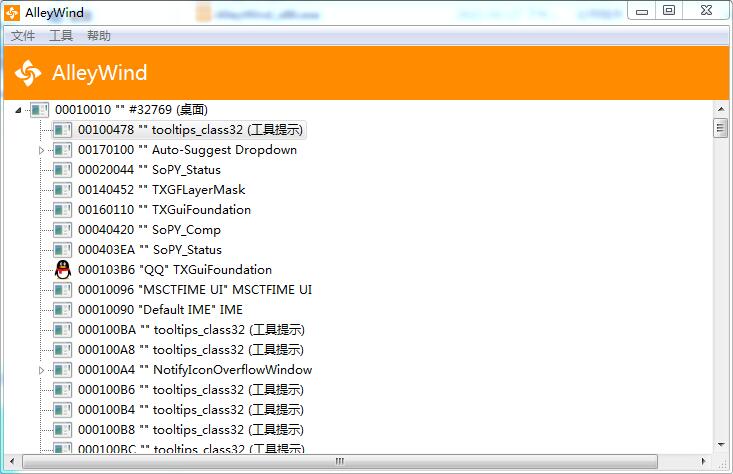Click window icon of 00010090 Default IME

pos(62,310)
